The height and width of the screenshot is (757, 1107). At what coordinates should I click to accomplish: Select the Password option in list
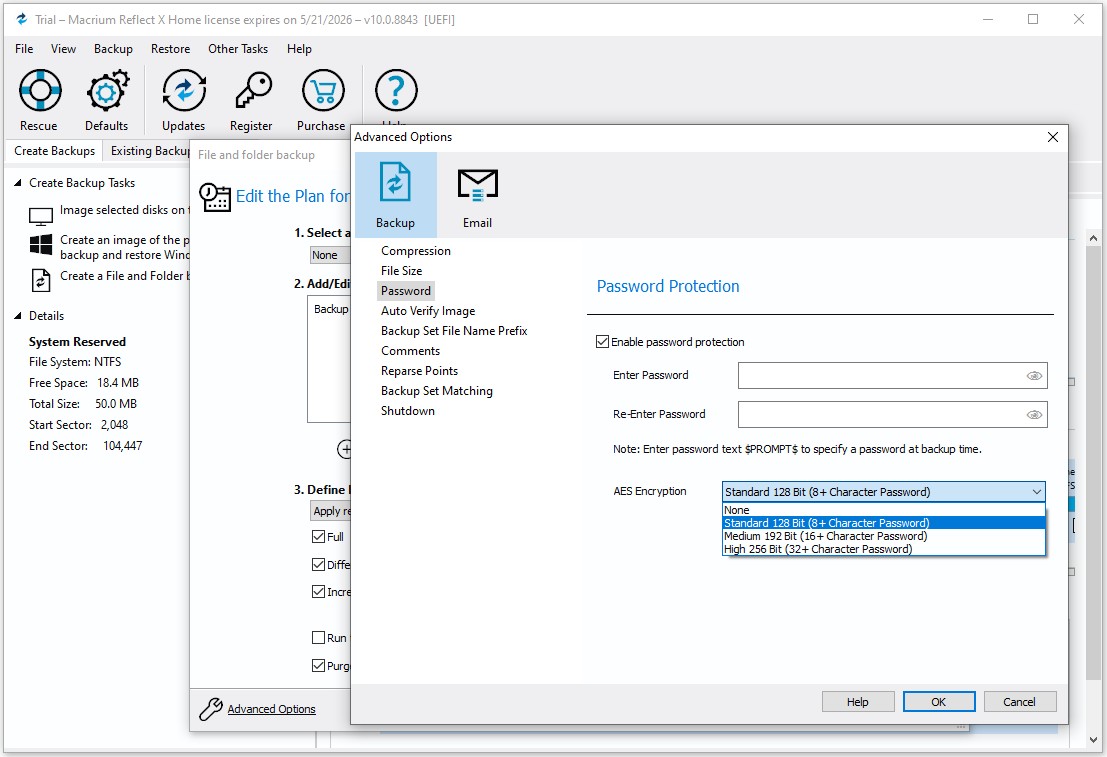(x=406, y=291)
